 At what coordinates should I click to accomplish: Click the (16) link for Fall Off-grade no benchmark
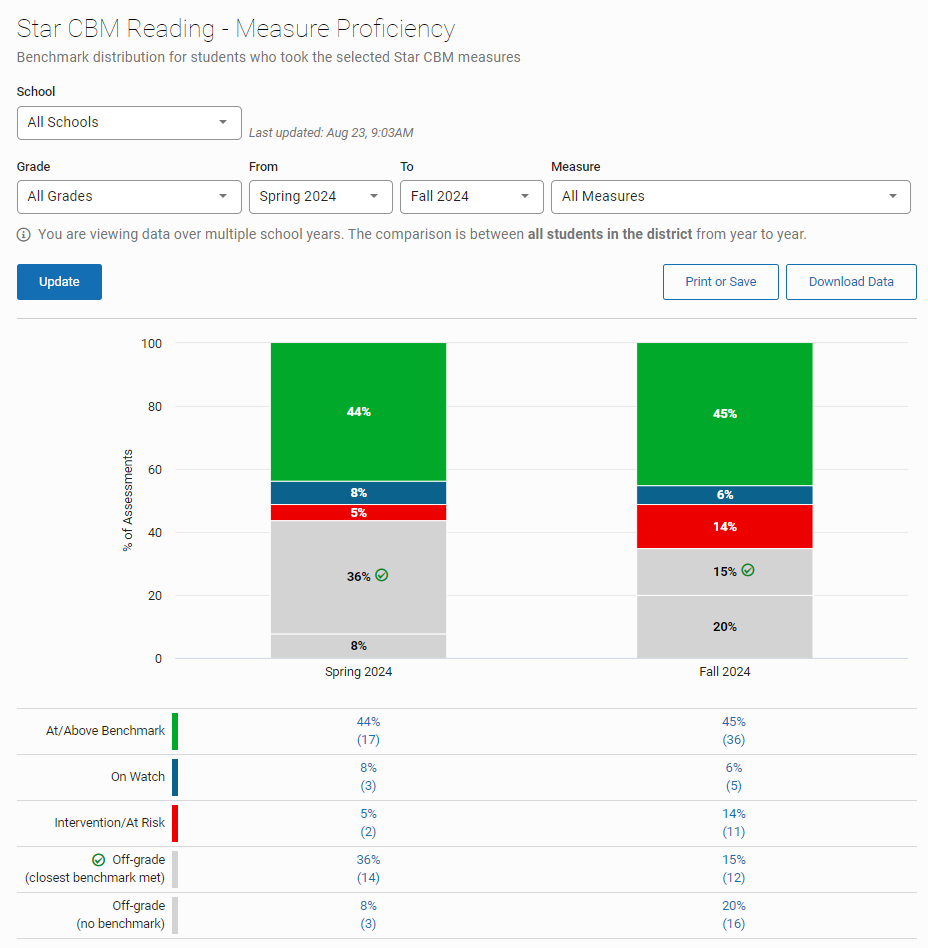733,923
